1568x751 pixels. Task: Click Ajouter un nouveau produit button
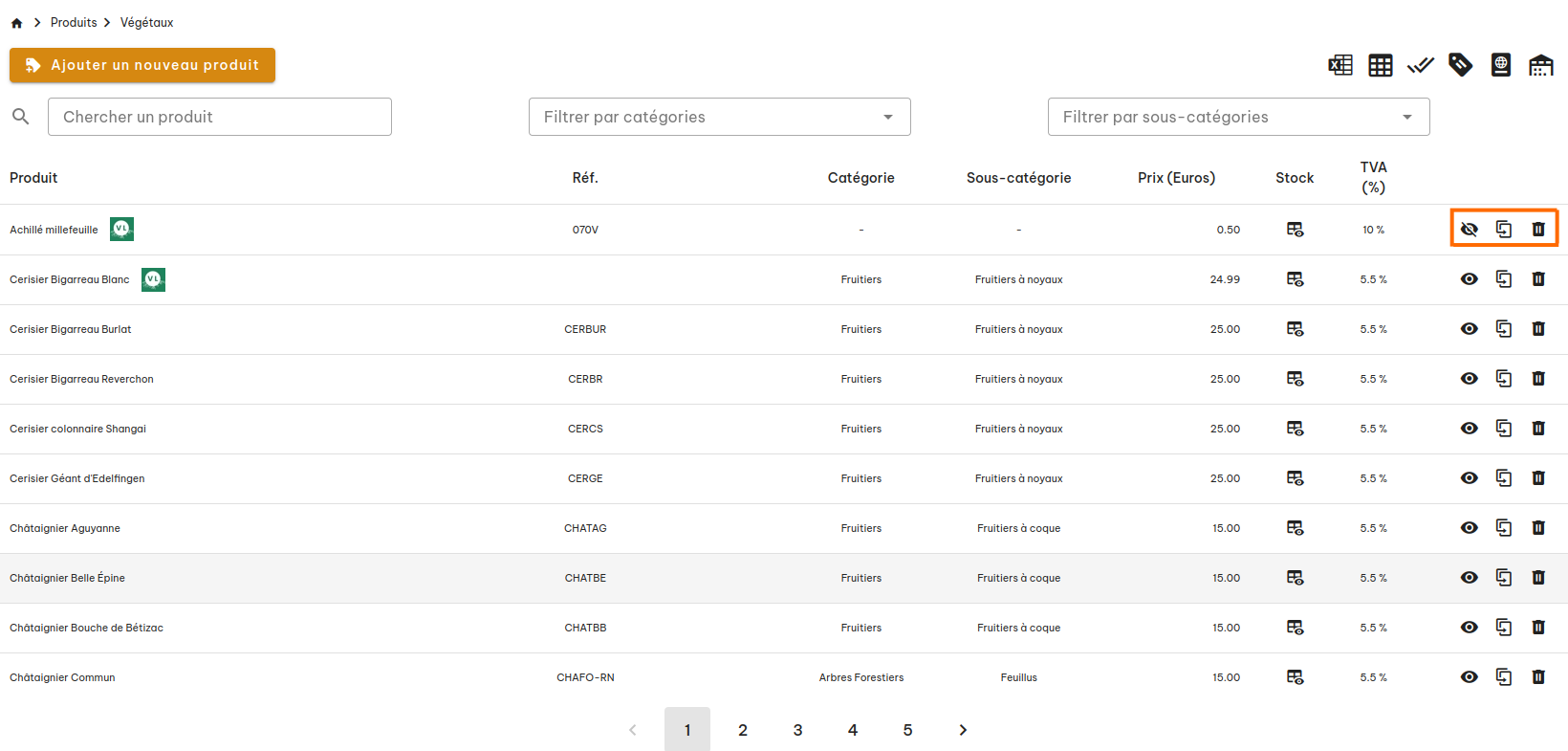(x=142, y=65)
